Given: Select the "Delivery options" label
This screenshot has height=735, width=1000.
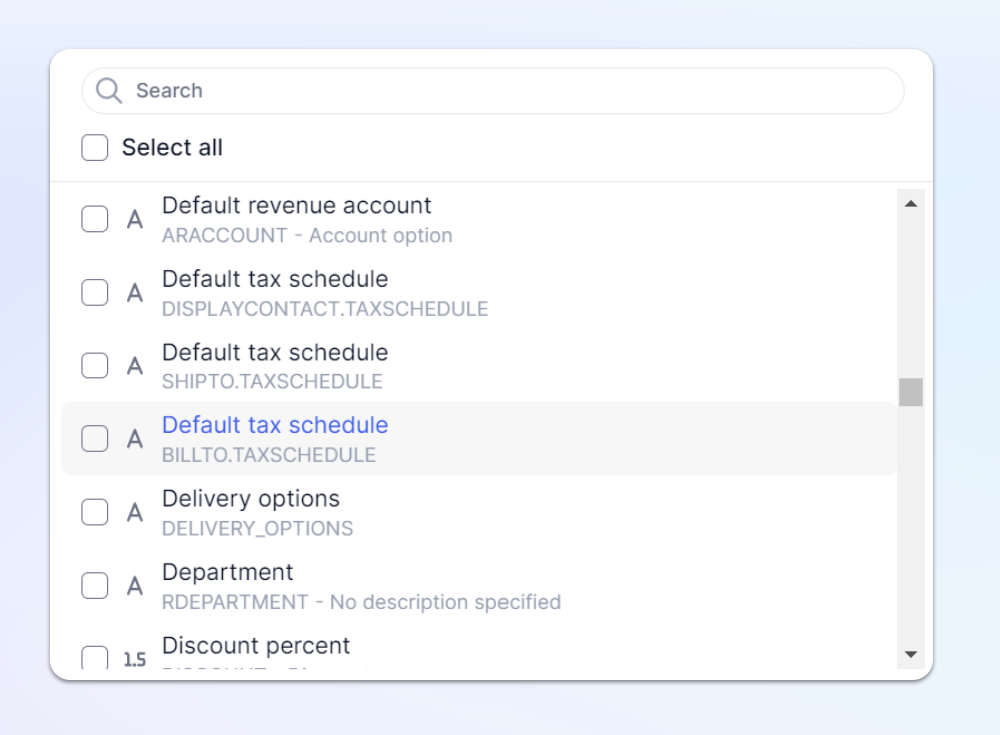Looking at the screenshot, I should (x=251, y=499).
